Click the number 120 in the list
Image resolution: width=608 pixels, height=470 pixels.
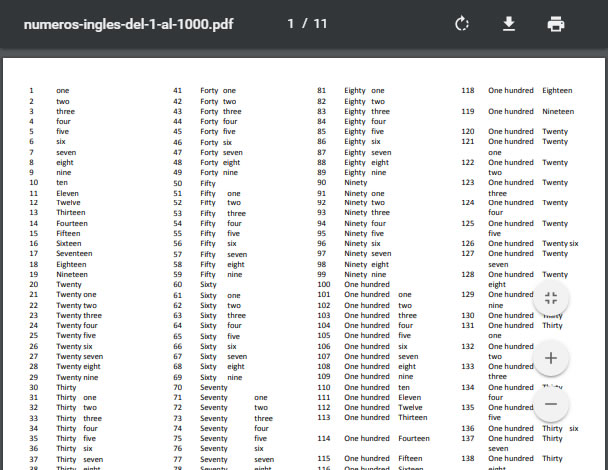click(468, 131)
